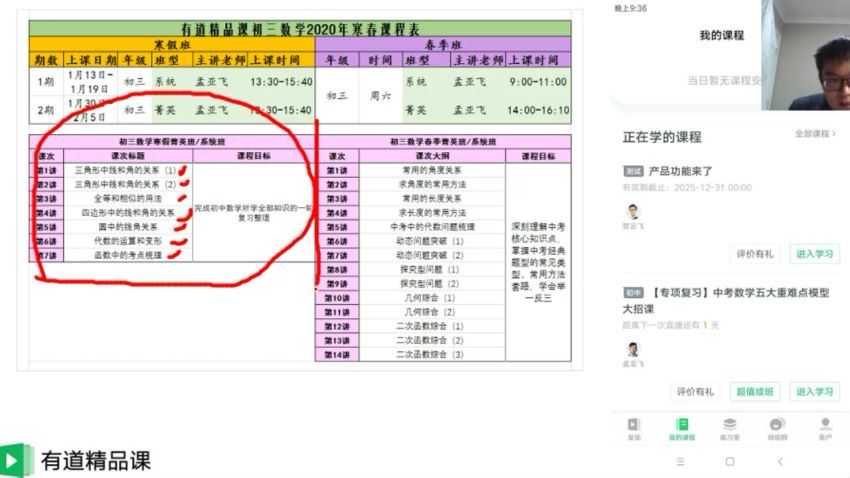Click the 周六 cell
This screenshot has height=478, width=850.
381,96
